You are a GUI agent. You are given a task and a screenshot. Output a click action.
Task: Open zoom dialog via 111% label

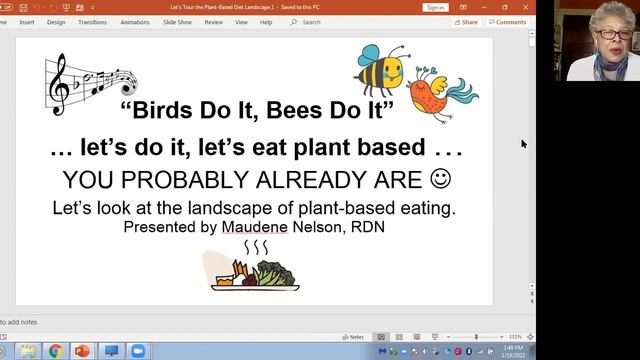pos(515,337)
